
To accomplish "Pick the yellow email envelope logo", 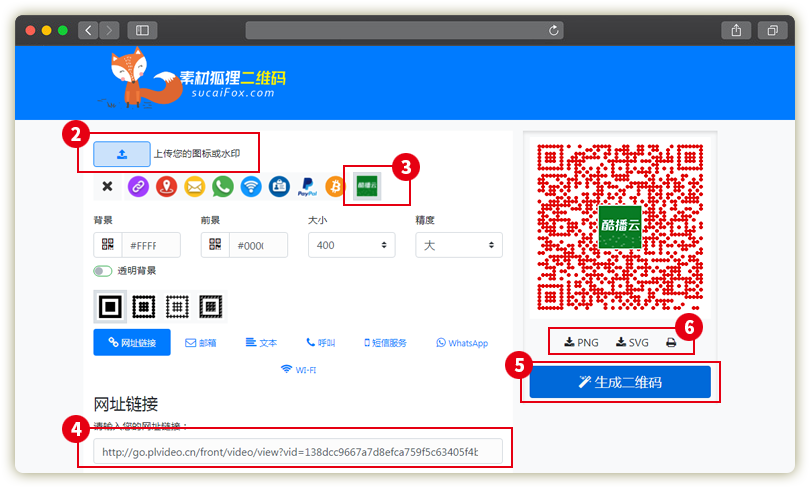I will tap(194, 186).
